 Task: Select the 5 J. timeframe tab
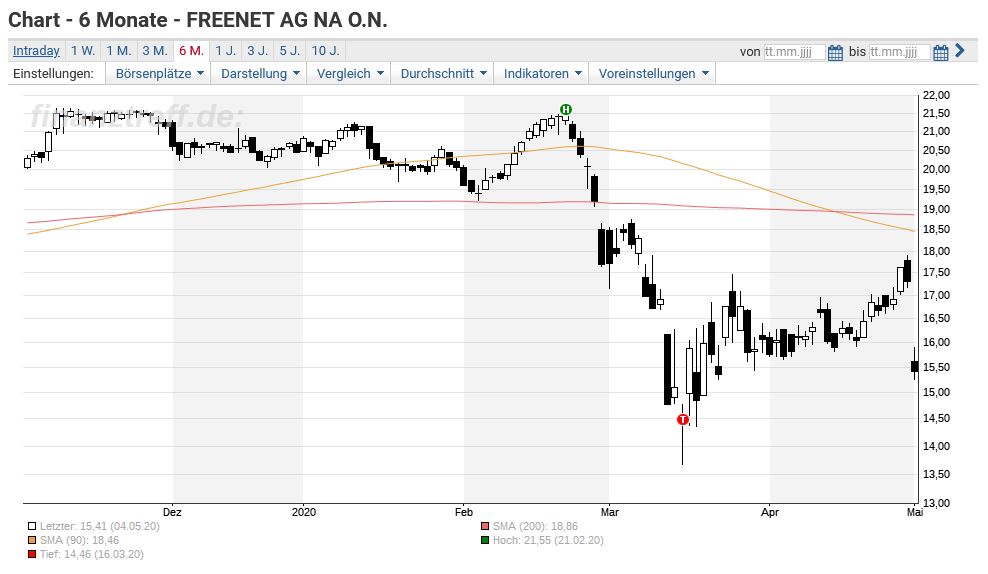[x=290, y=50]
